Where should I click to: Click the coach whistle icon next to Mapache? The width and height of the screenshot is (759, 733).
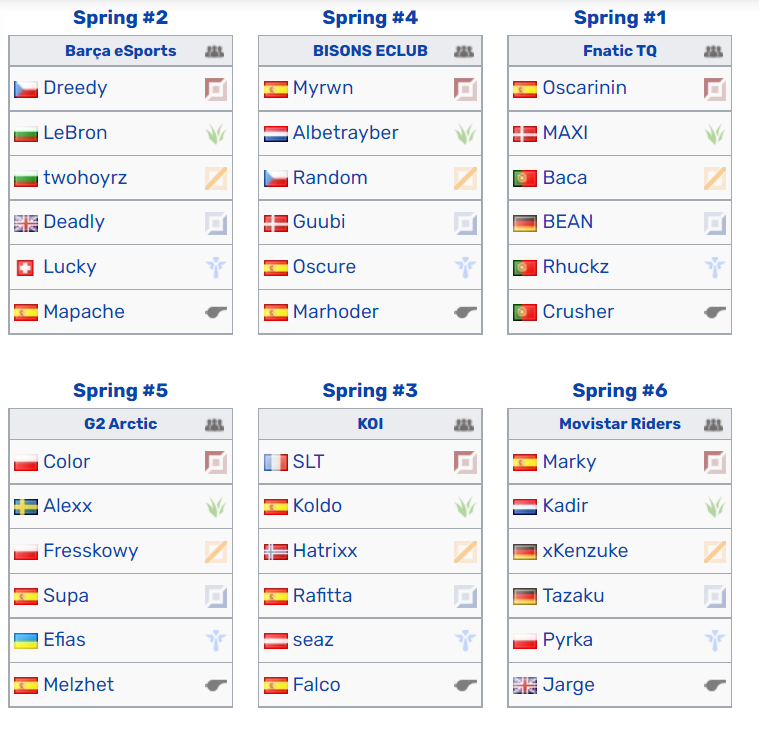[x=216, y=312]
